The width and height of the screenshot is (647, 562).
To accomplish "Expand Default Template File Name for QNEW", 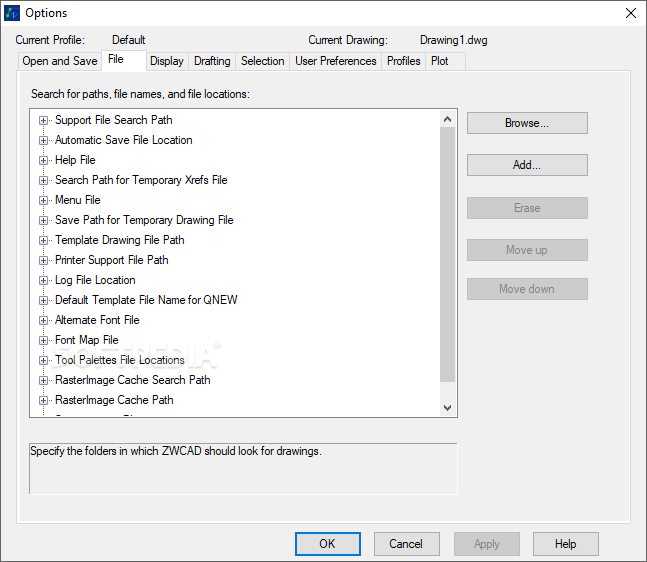I will 43,300.
